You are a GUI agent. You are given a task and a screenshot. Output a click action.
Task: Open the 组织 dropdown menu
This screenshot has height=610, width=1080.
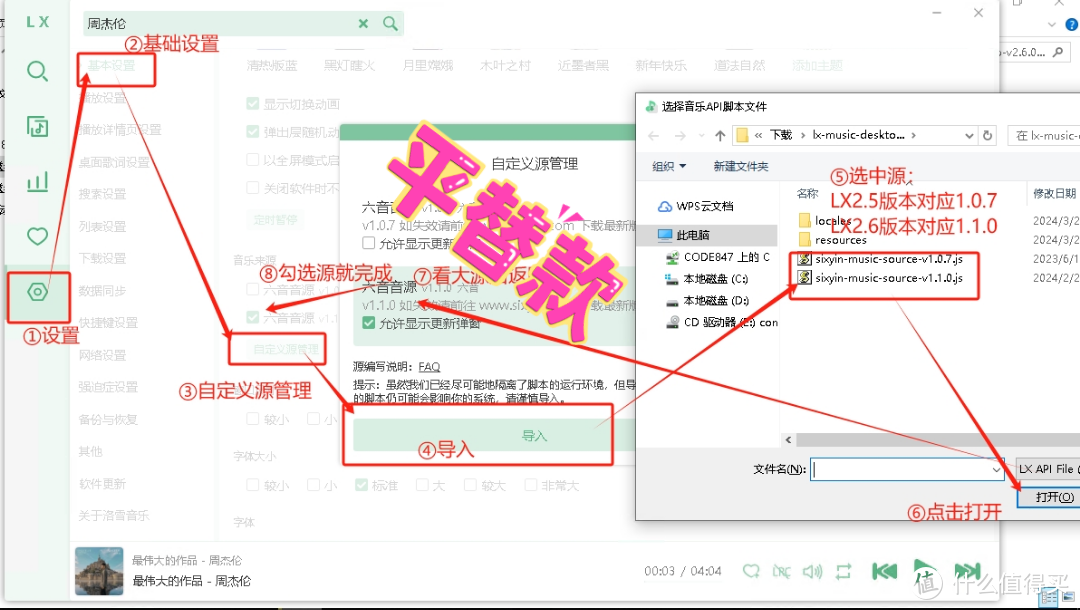pyautogui.click(x=669, y=166)
